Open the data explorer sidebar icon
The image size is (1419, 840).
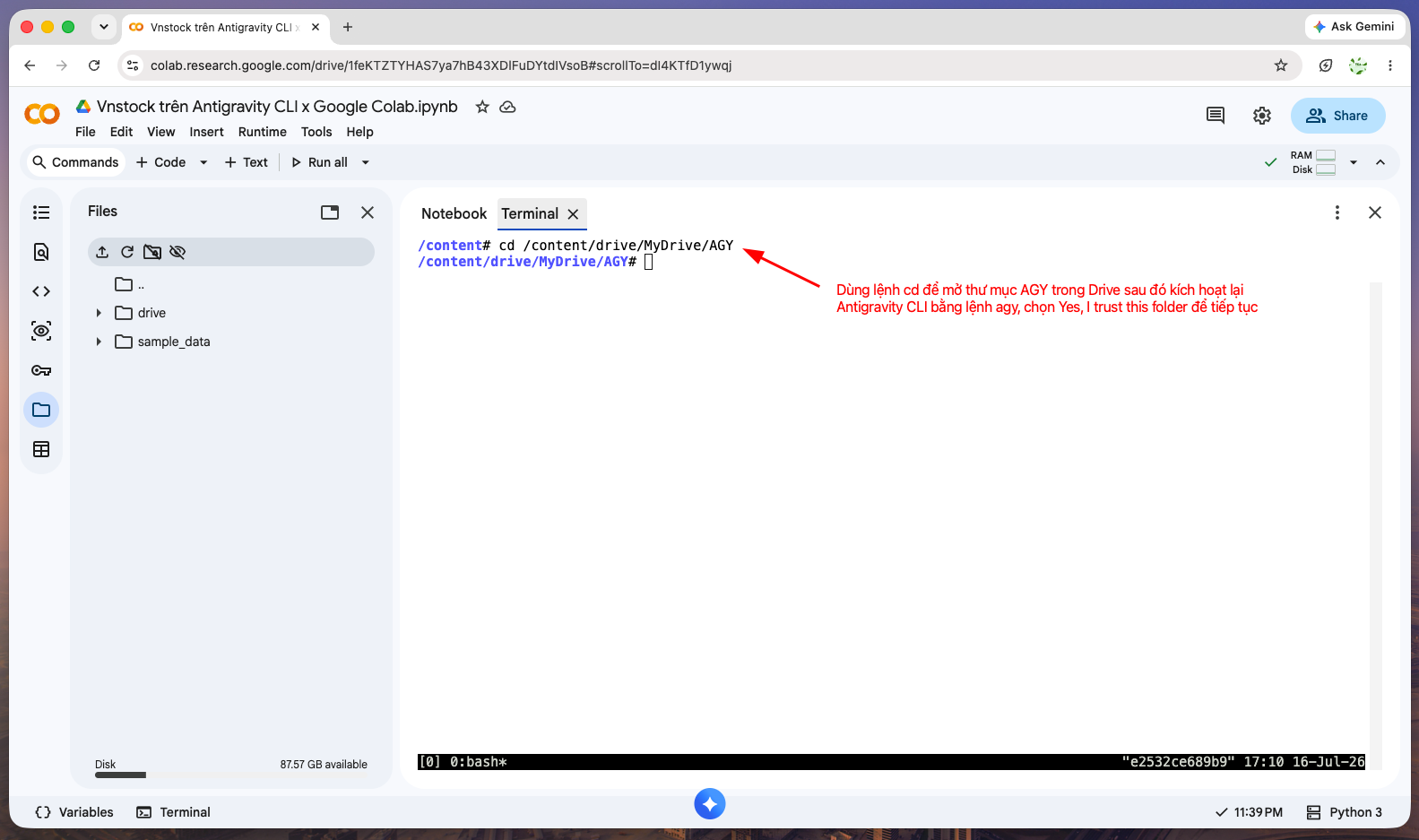41,331
